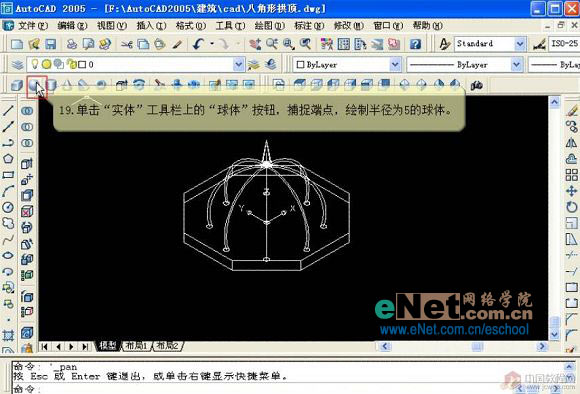Switch to the 模型 tab
The image size is (580, 394).
tap(108, 346)
